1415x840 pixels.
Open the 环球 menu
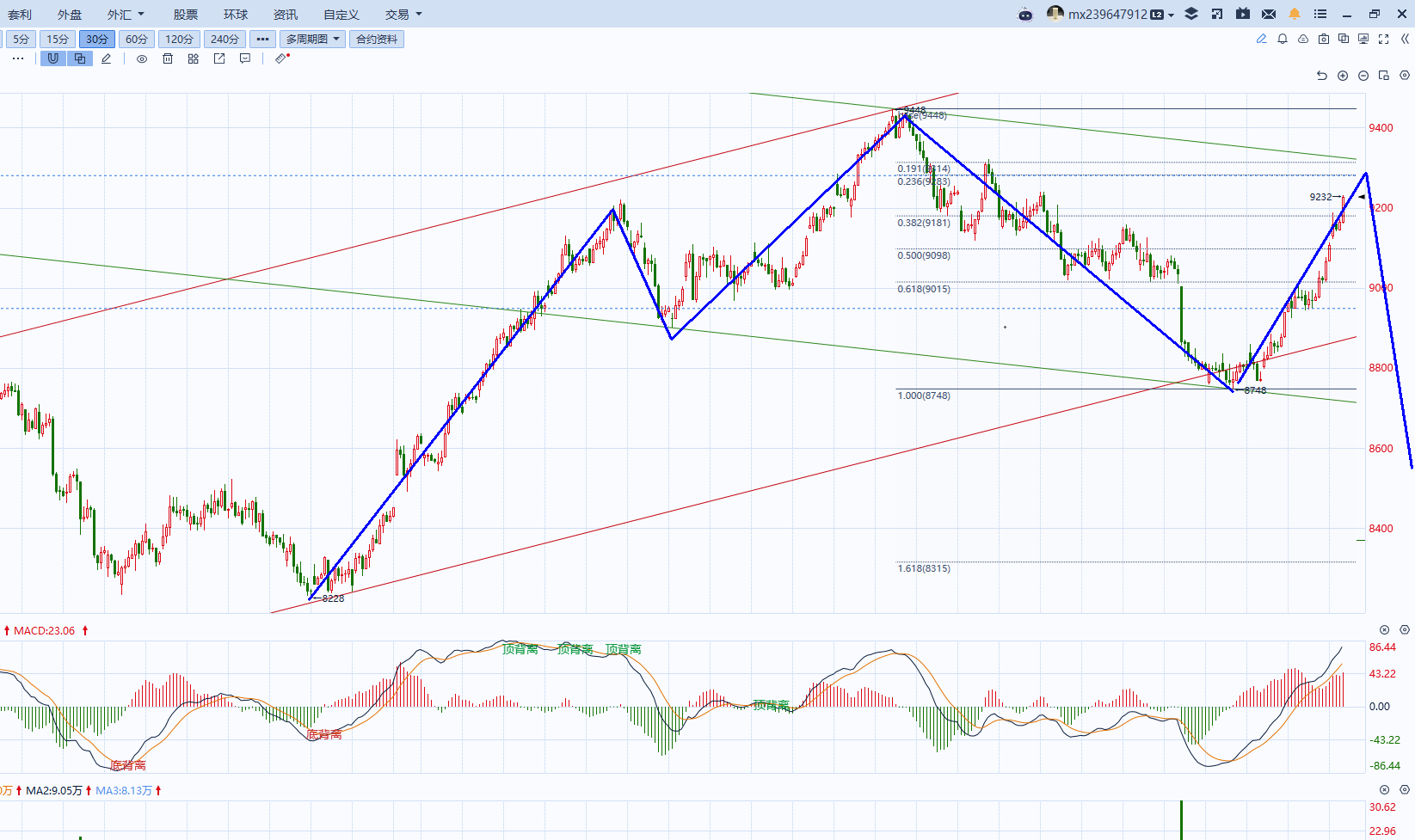236,15
